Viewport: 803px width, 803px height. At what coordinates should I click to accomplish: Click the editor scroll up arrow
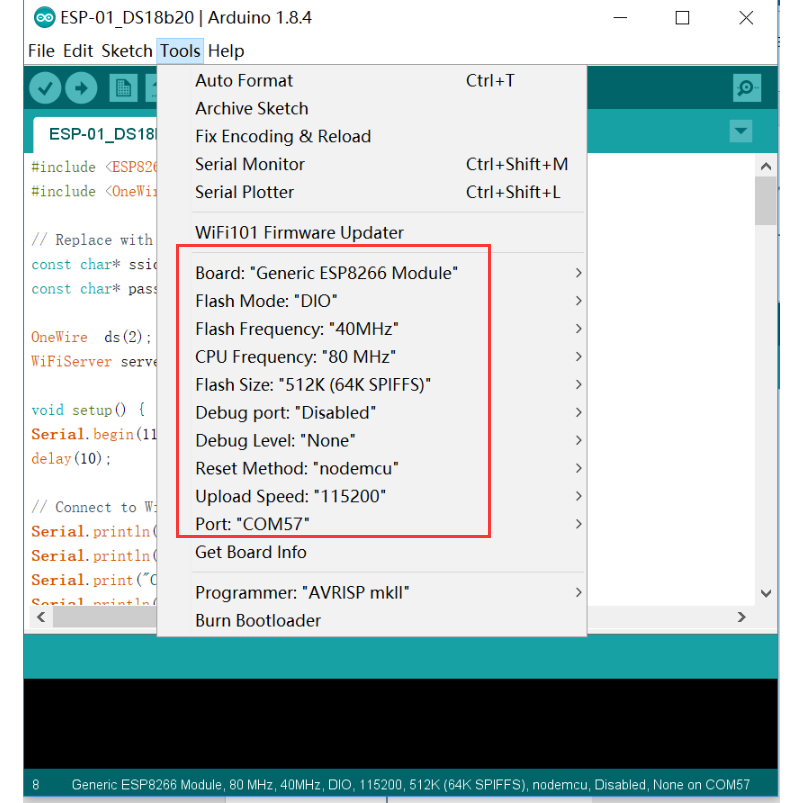pyautogui.click(x=766, y=165)
